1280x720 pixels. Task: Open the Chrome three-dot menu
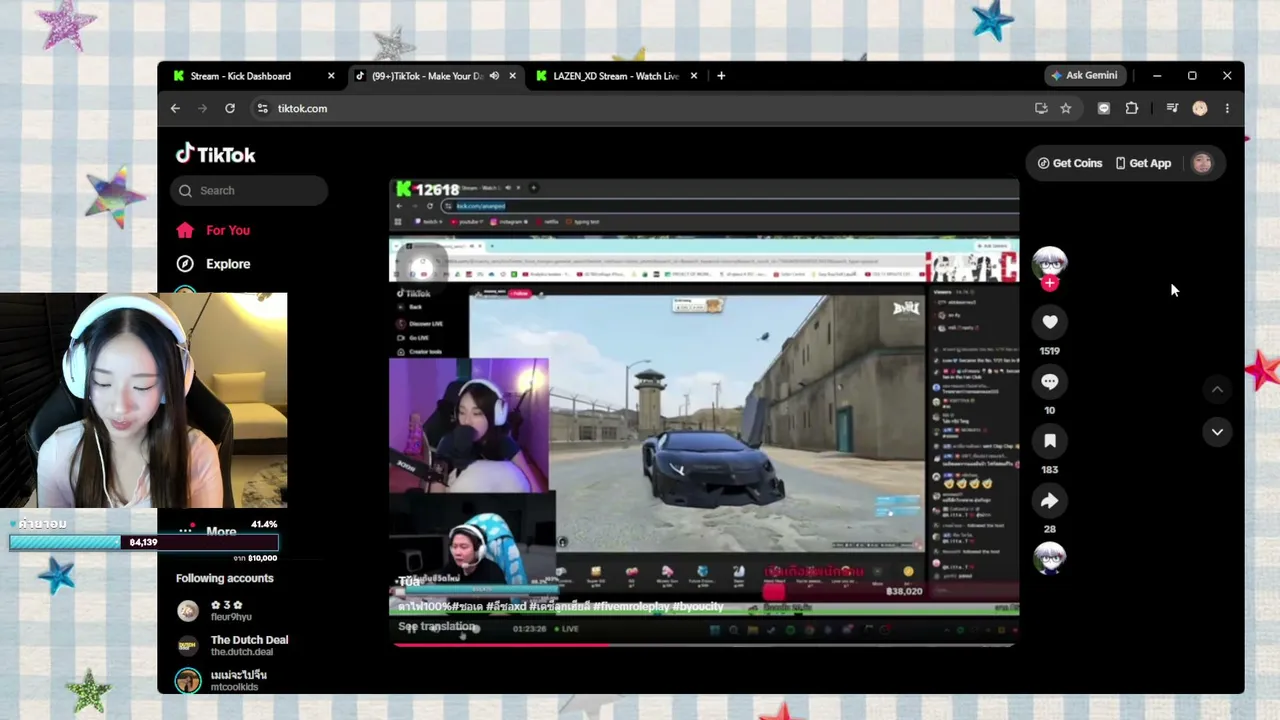tap(1227, 108)
